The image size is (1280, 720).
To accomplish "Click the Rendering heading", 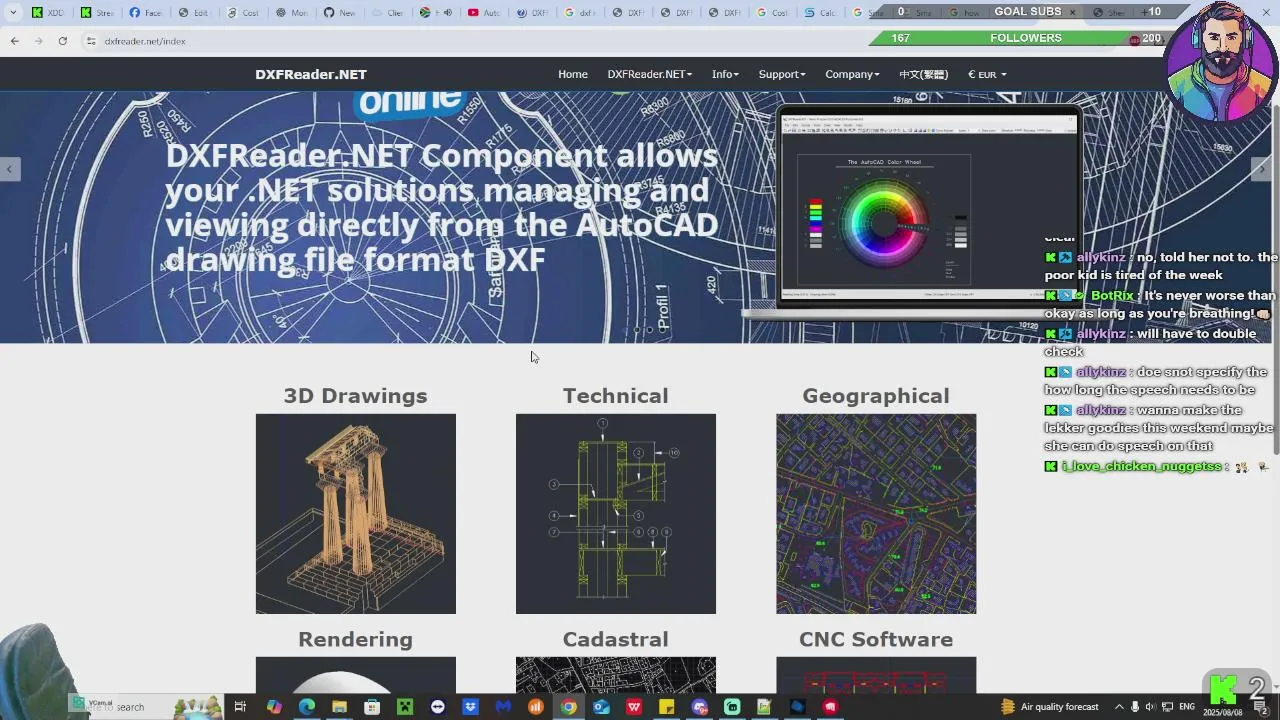I will pyautogui.click(x=355, y=639).
